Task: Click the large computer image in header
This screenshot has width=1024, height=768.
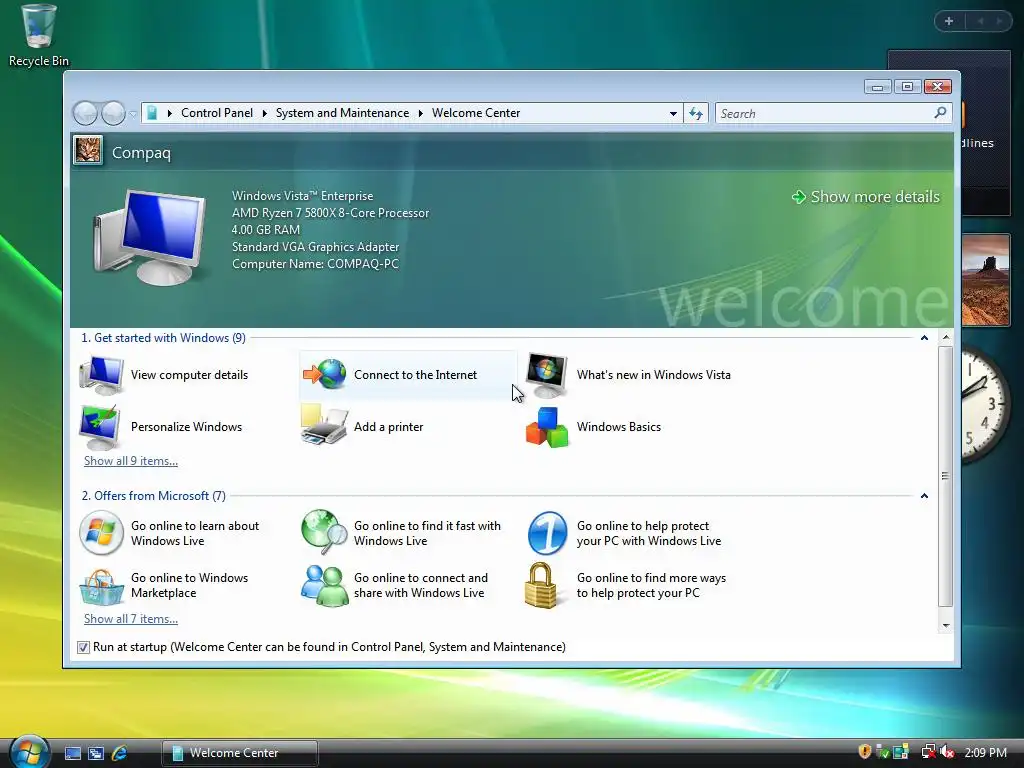Action: tap(150, 236)
